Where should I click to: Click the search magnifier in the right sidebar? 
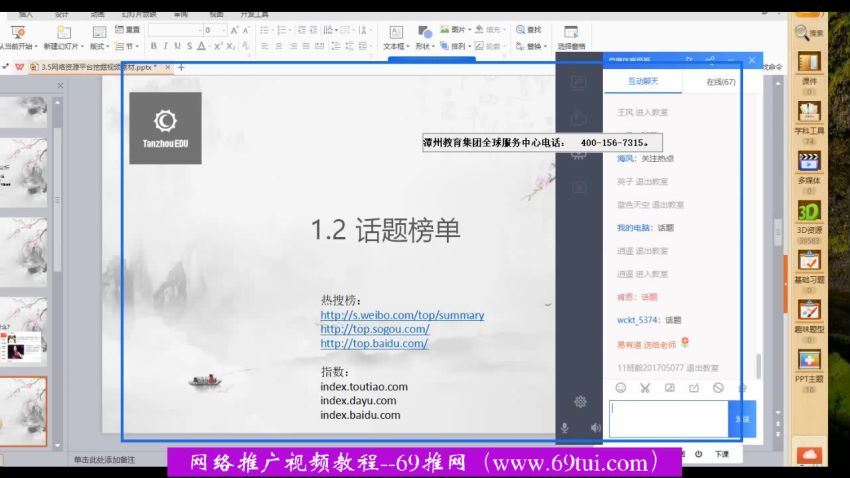pyautogui.click(x=802, y=33)
